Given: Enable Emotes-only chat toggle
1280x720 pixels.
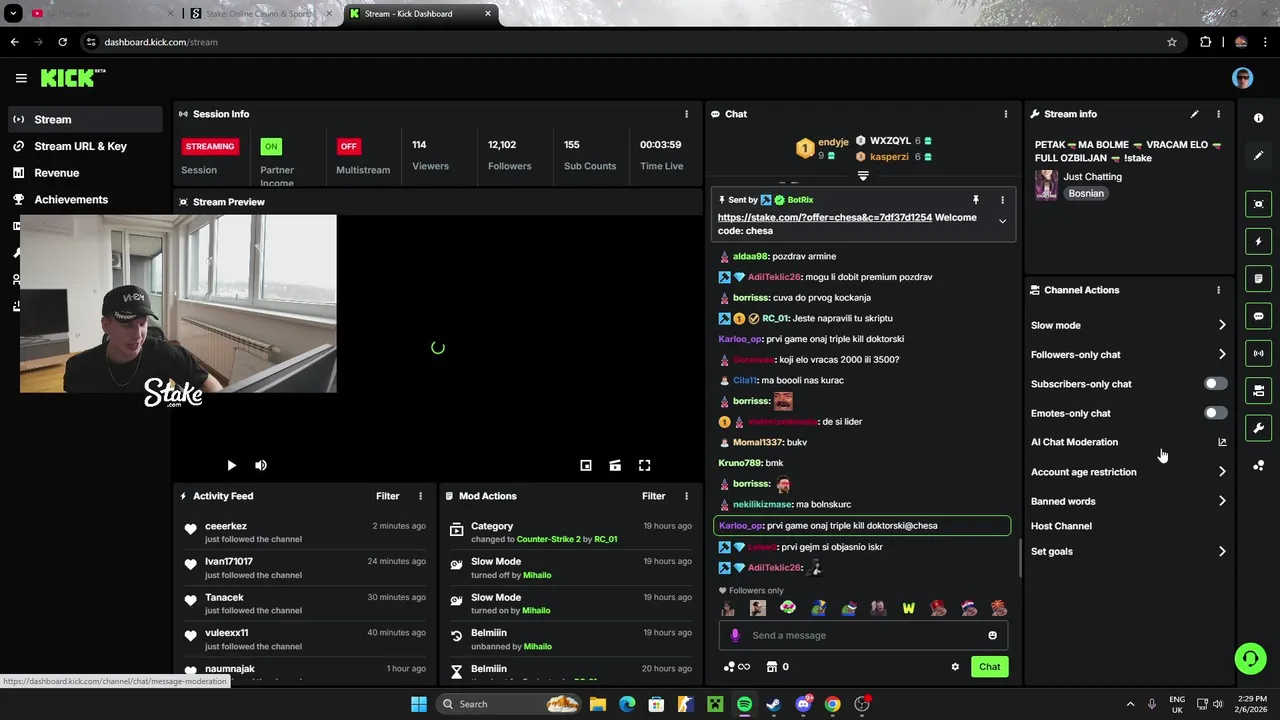Looking at the screenshot, I should pyautogui.click(x=1215, y=413).
